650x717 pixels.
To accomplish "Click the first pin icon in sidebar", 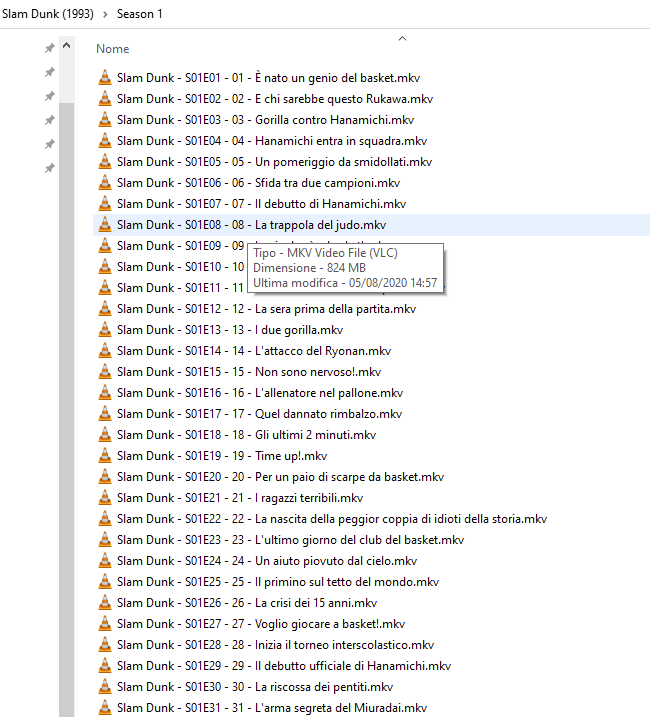I will coord(50,48).
